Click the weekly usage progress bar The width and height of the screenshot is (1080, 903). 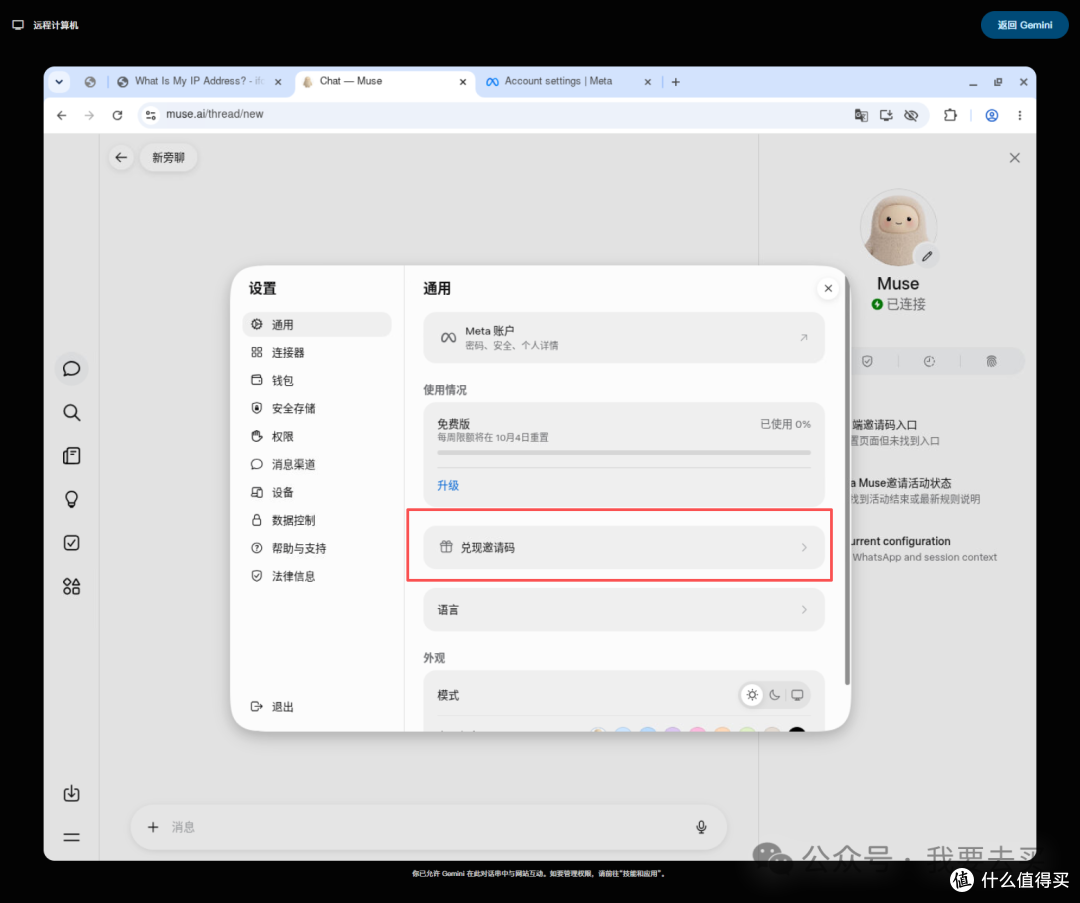tap(623, 453)
